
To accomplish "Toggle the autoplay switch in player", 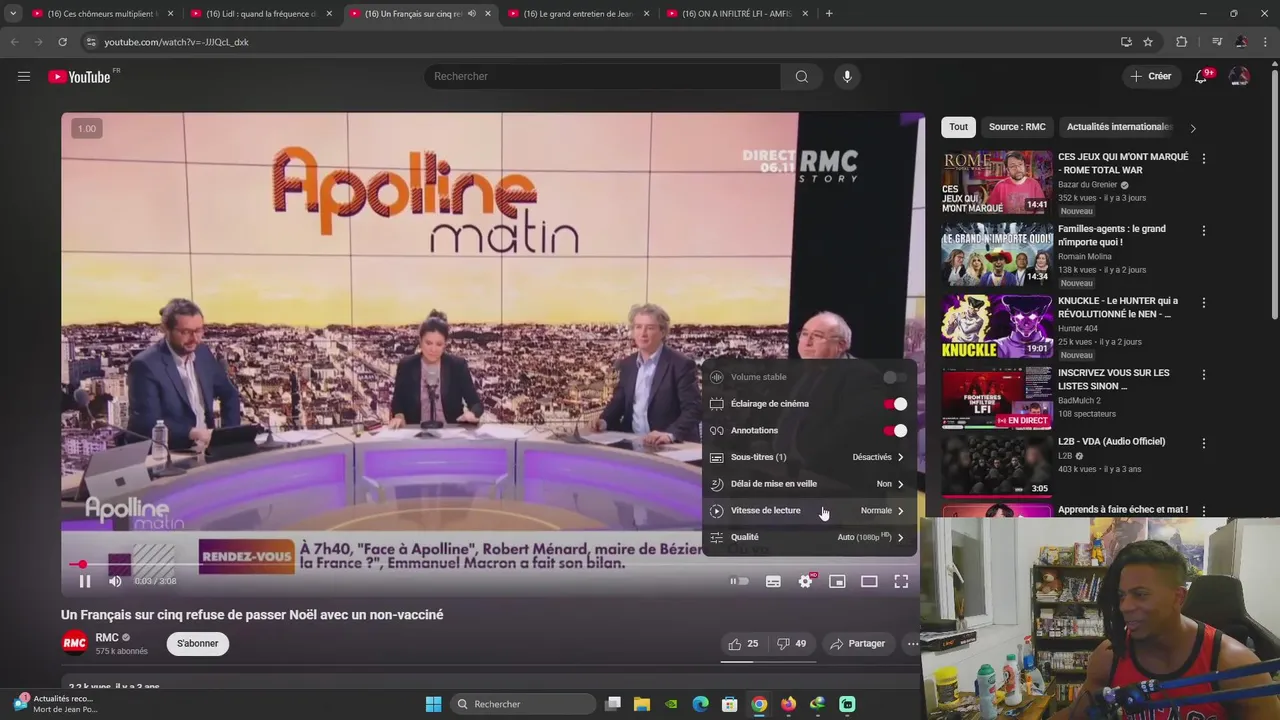I will (739, 581).
